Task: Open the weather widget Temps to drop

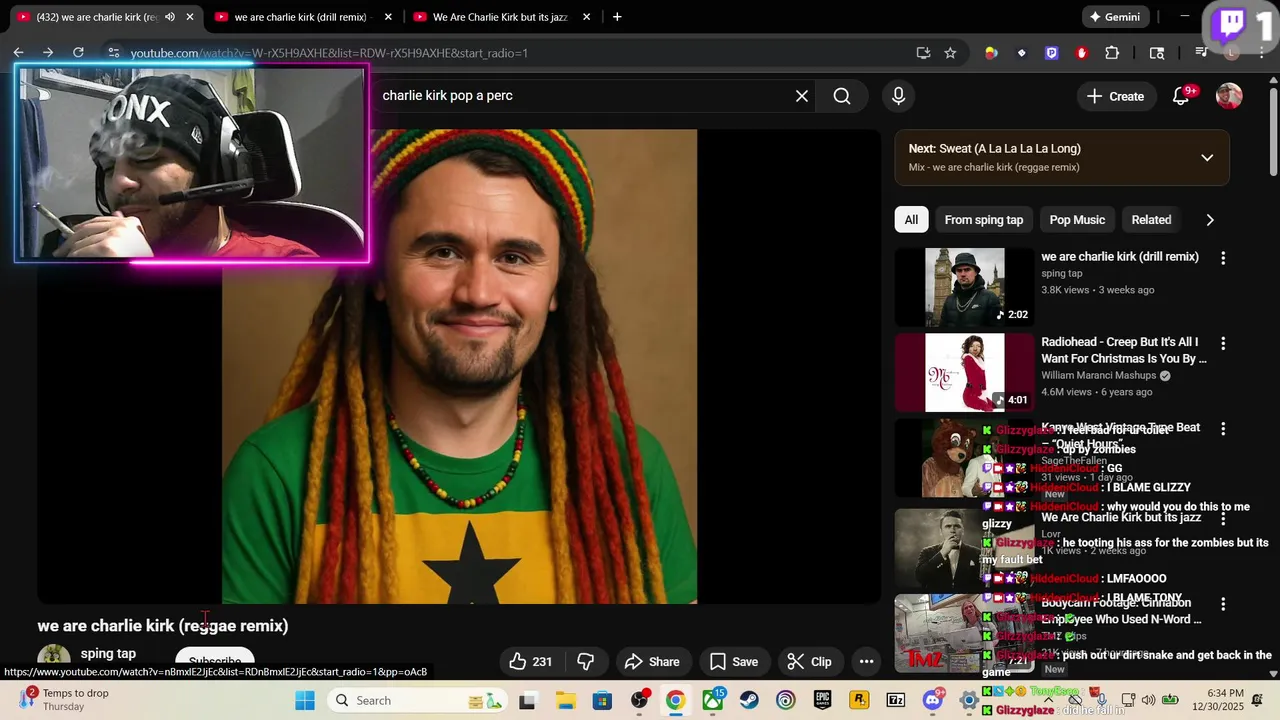Action: (66, 700)
